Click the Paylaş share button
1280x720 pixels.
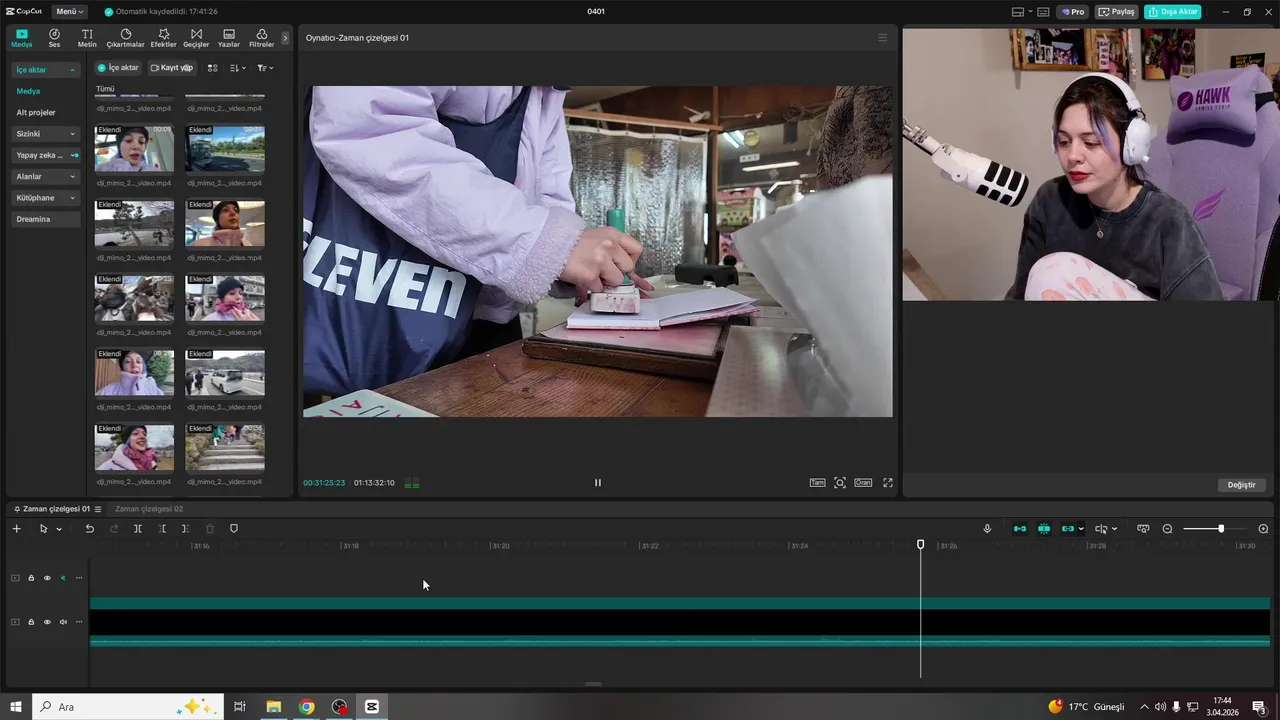(1116, 12)
